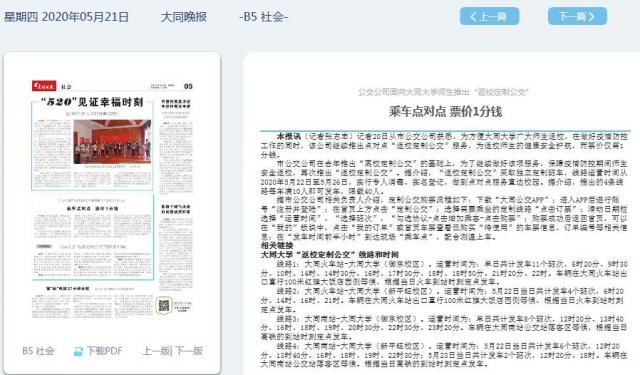This screenshot has height=375, width=640.
Task: Click the red newspaper logo on page thumbnail
Action: click(44, 86)
